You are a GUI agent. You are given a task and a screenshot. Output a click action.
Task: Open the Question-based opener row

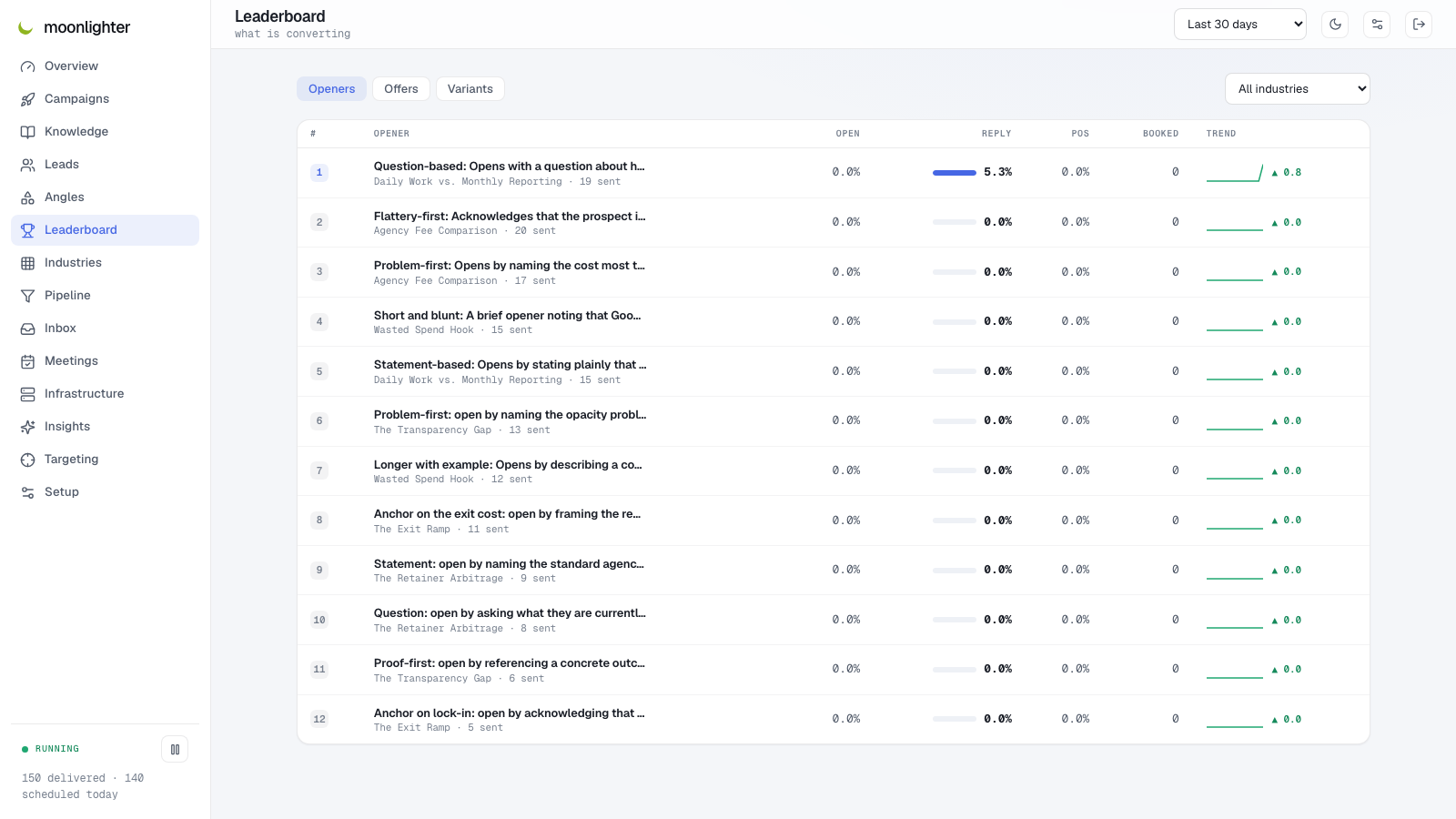834,173
